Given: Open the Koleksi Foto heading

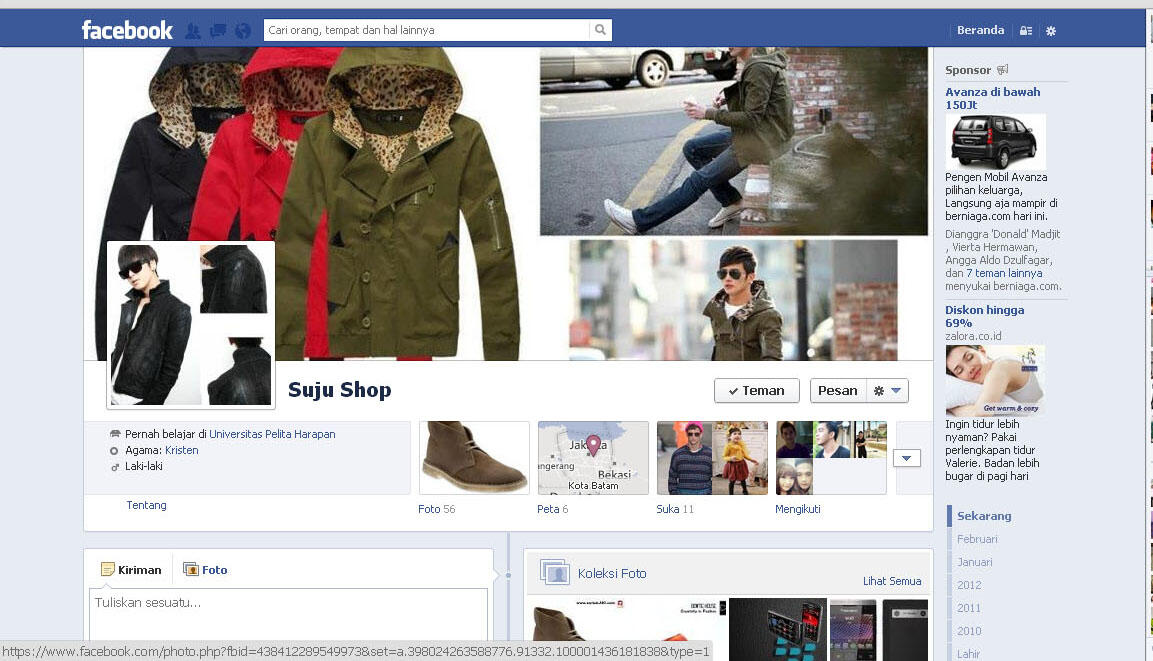Looking at the screenshot, I should click(x=612, y=574).
